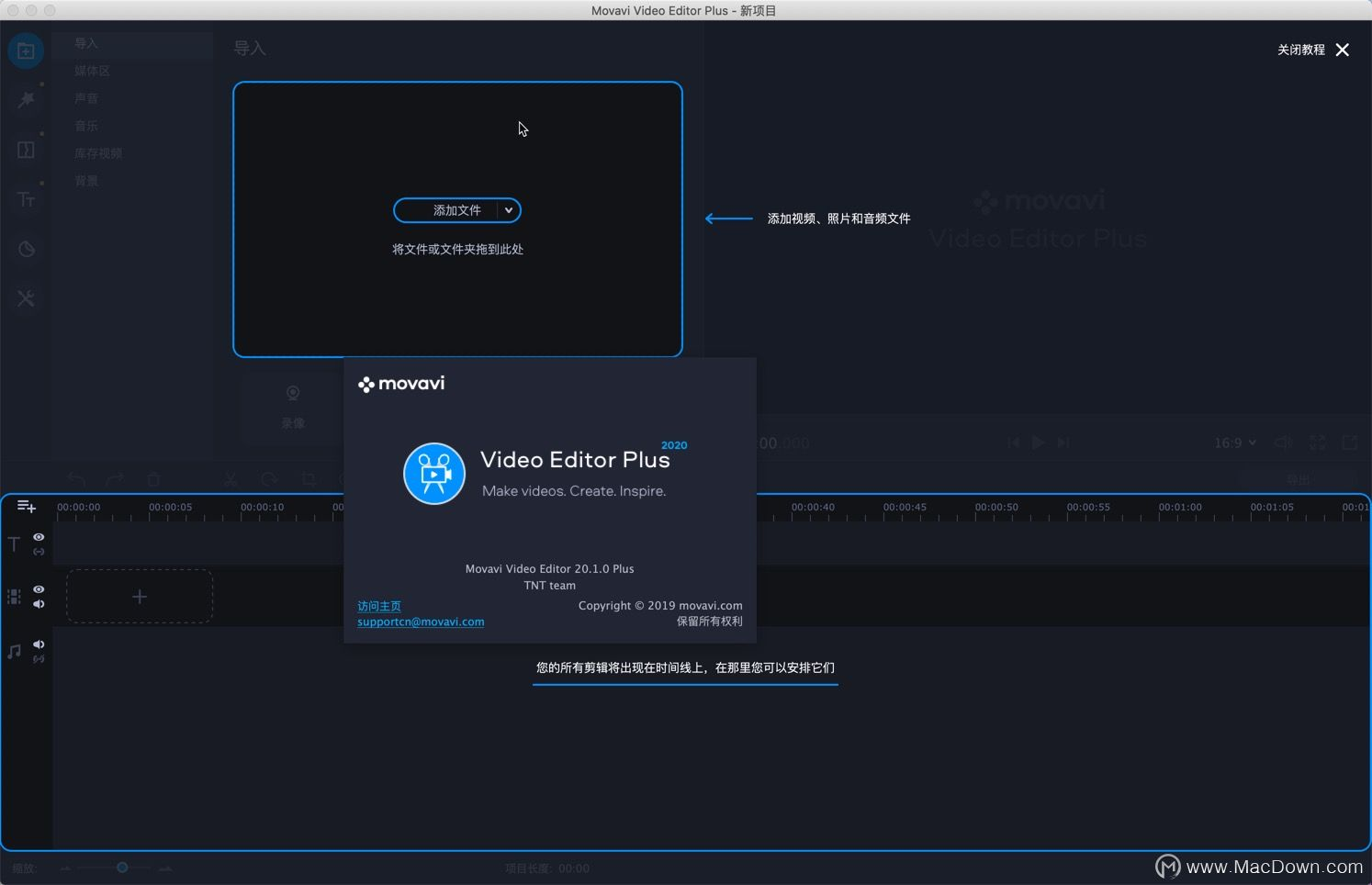Click the previous frame button
This screenshot has width=1372, height=885.
point(1013,442)
